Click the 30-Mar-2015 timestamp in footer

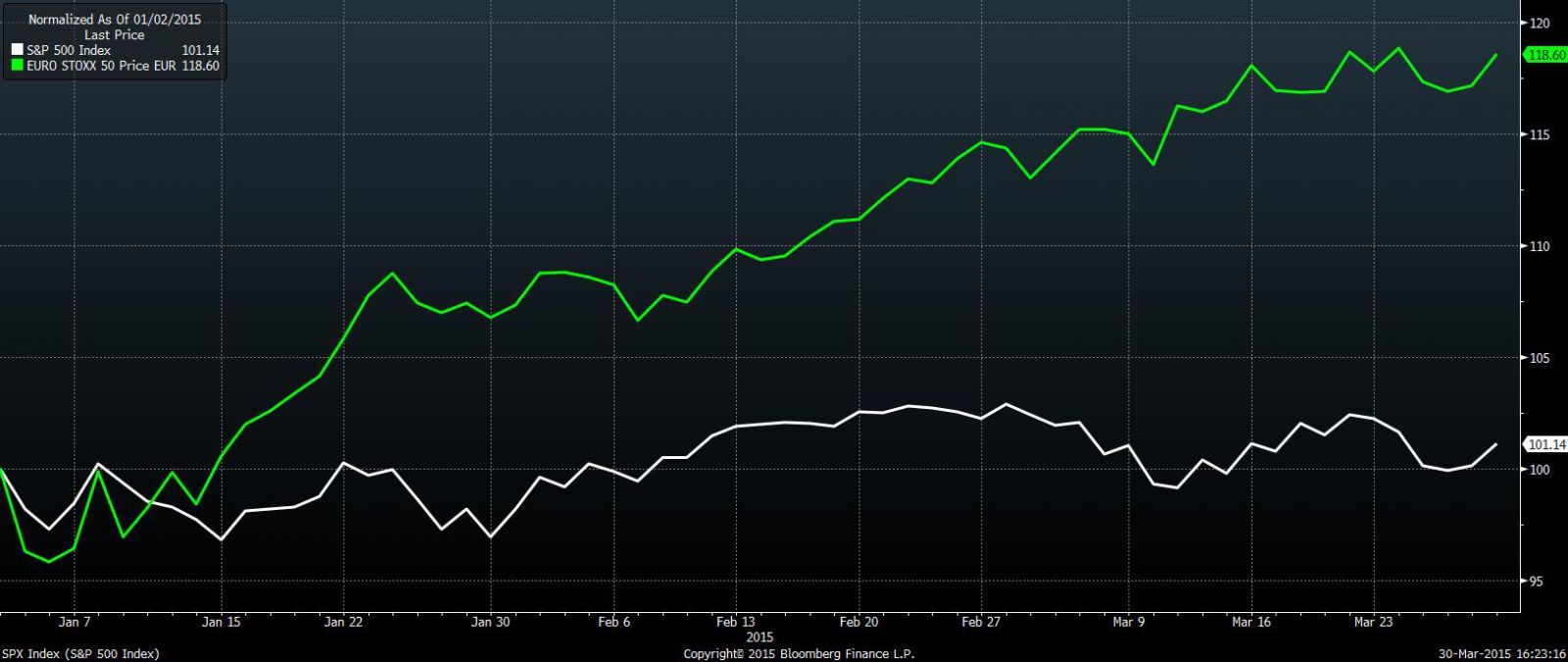coord(1502,653)
